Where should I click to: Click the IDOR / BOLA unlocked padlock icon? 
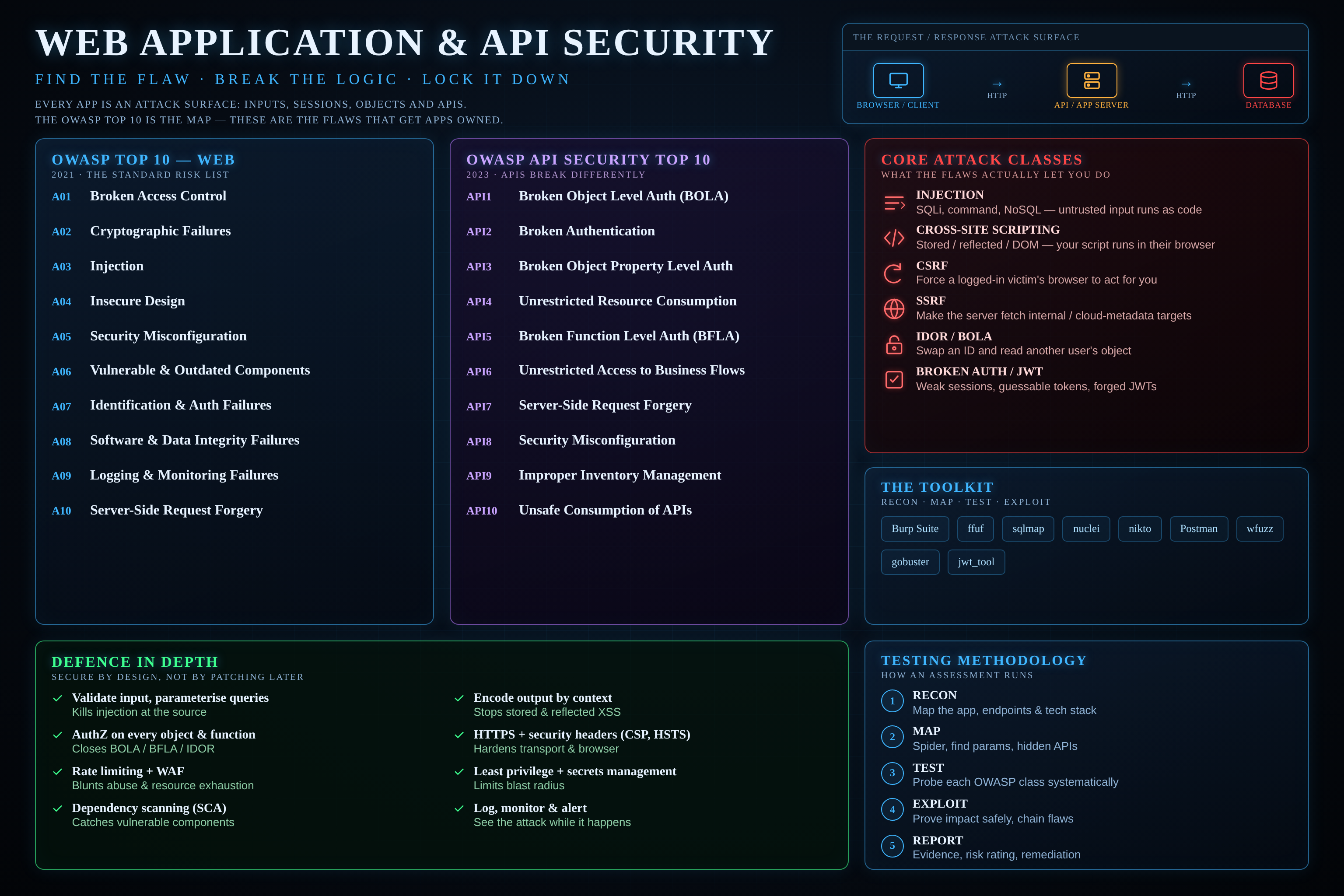(x=894, y=345)
